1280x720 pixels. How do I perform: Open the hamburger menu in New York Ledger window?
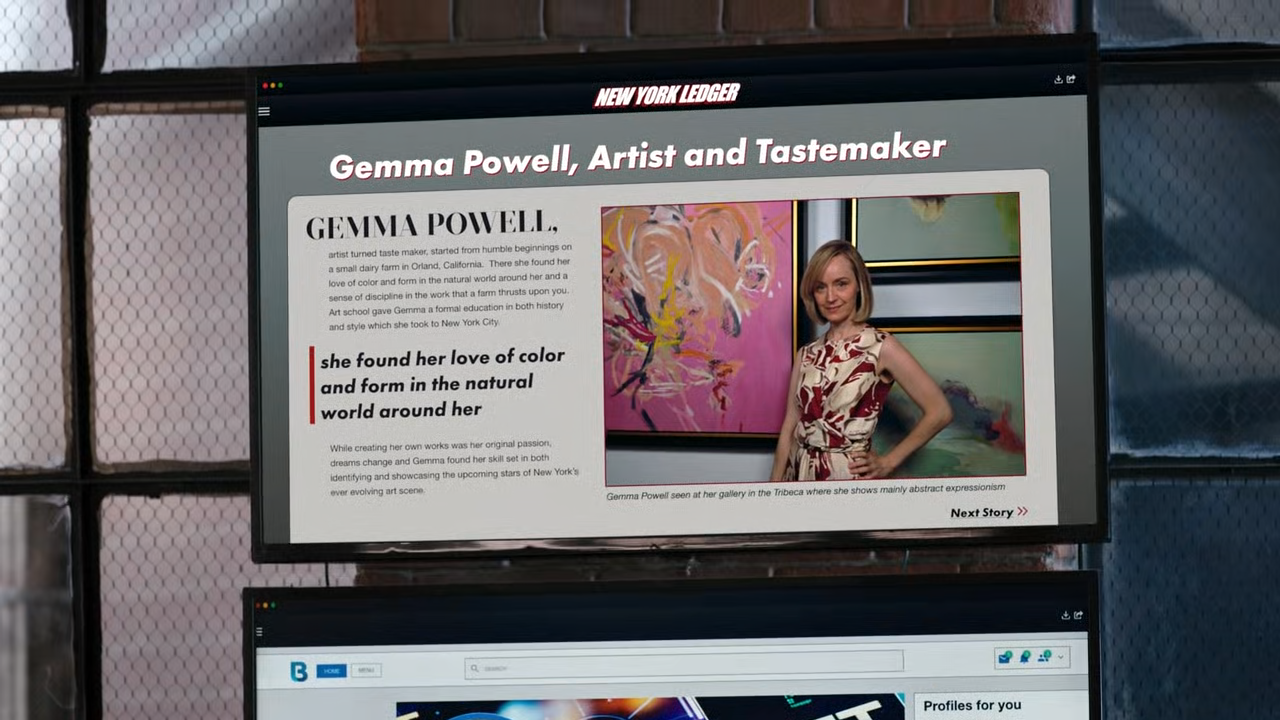click(264, 111)
